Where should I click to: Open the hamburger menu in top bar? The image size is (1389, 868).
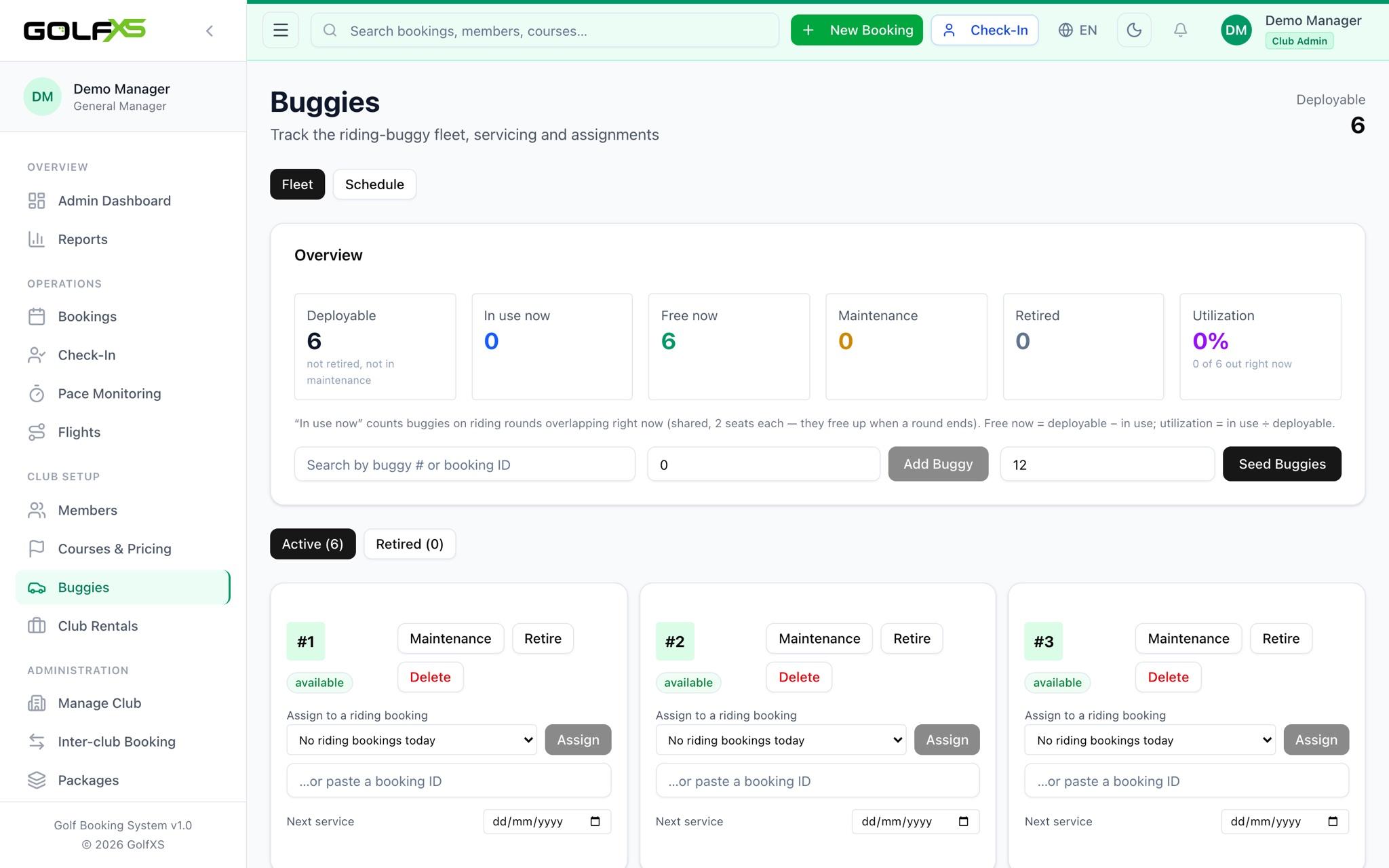click(281, 30)
